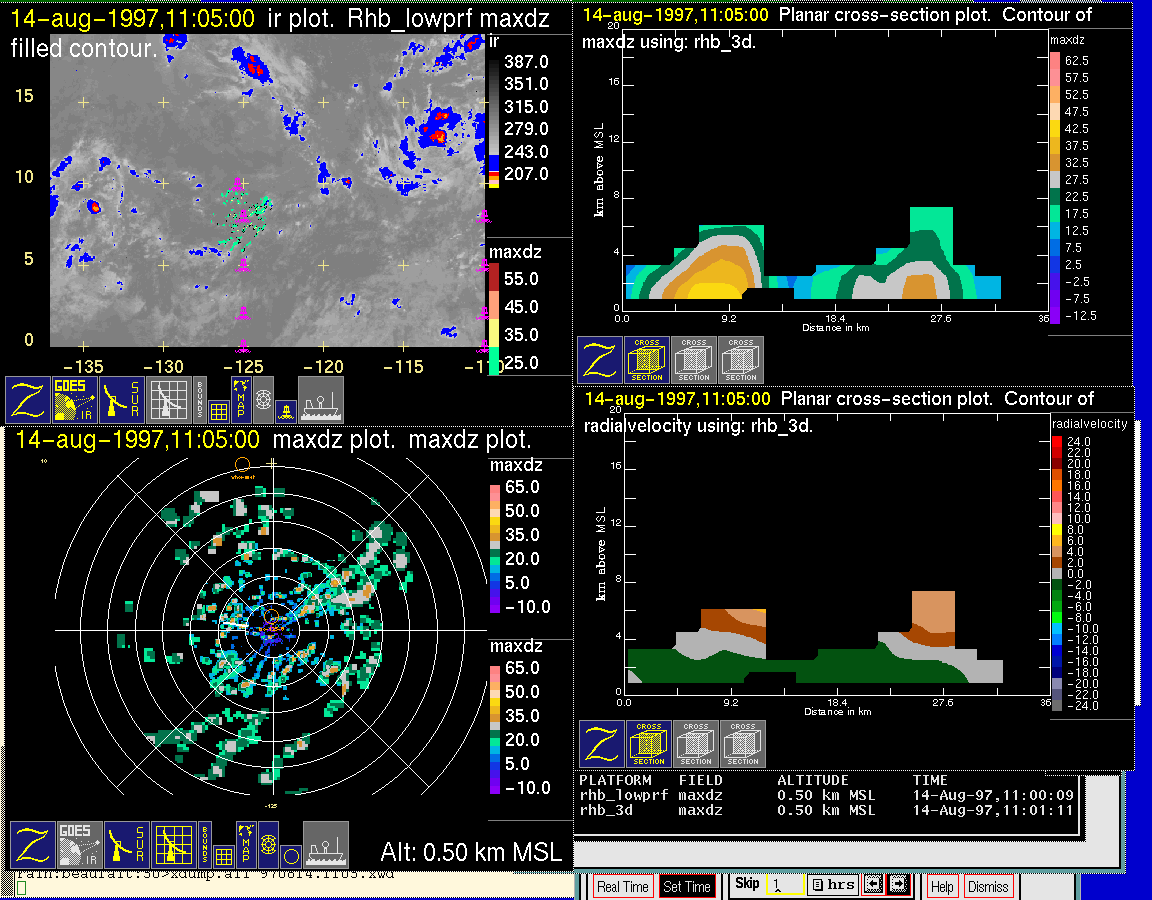Click the Help button
Image resolution: width=1152 pixels, height=900 pixels.
pyautogui.click(x=942, y=887)
